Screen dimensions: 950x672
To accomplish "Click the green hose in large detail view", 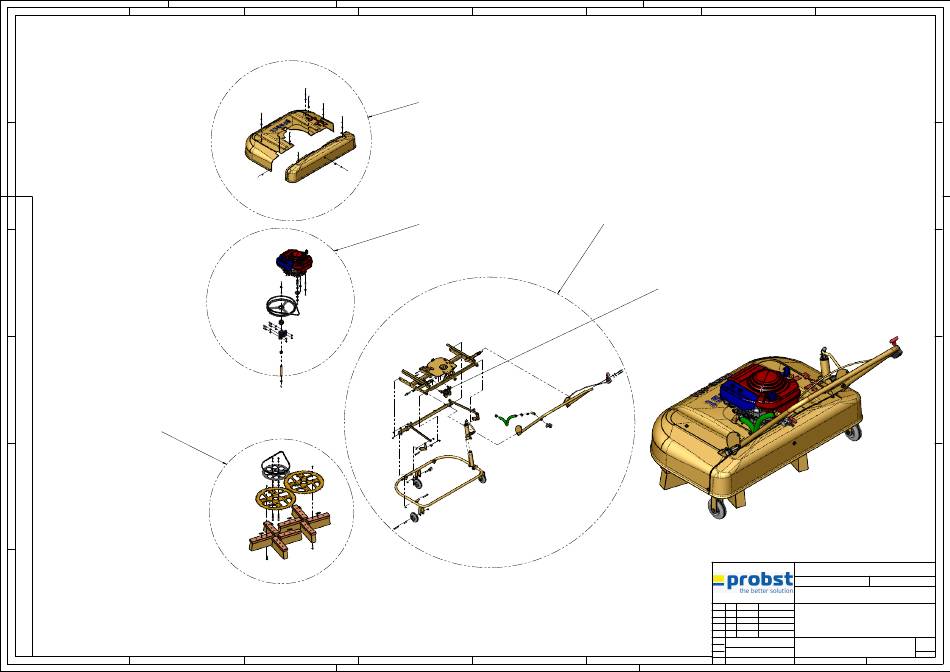I will click(505, 419).
